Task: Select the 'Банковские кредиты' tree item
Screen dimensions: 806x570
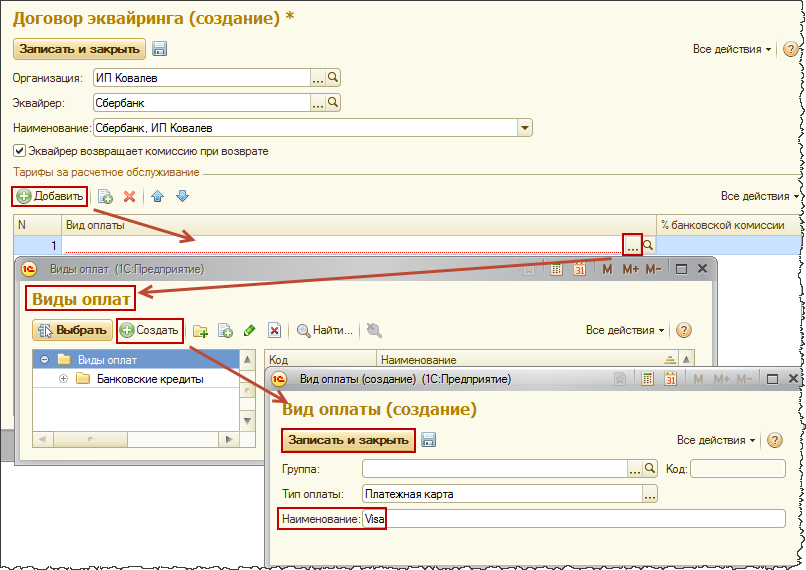Action: pos(150,379)
